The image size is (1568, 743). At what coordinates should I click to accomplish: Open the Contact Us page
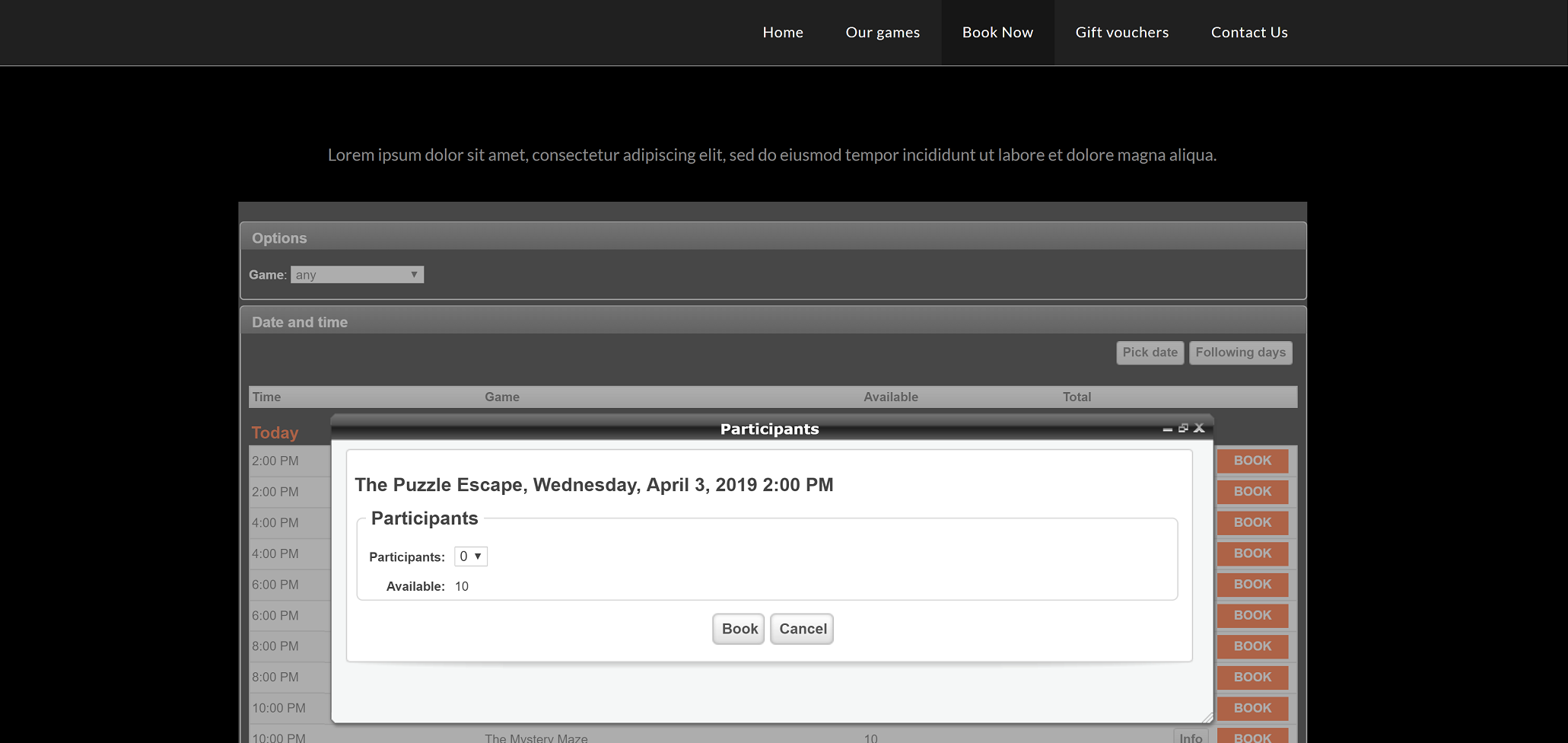(x=1249, y=33)
